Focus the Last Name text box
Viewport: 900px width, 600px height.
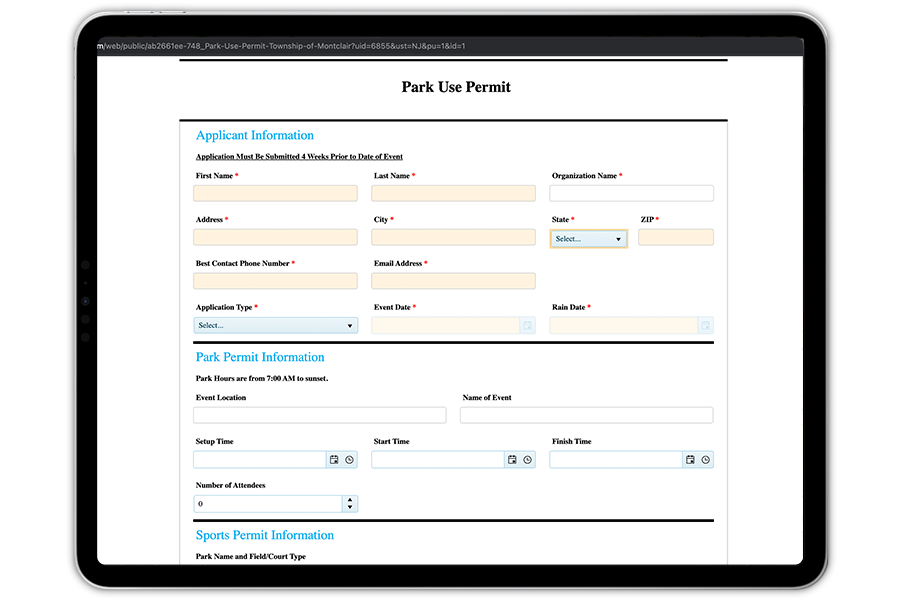pyautogui.click(x=453, y=194)
